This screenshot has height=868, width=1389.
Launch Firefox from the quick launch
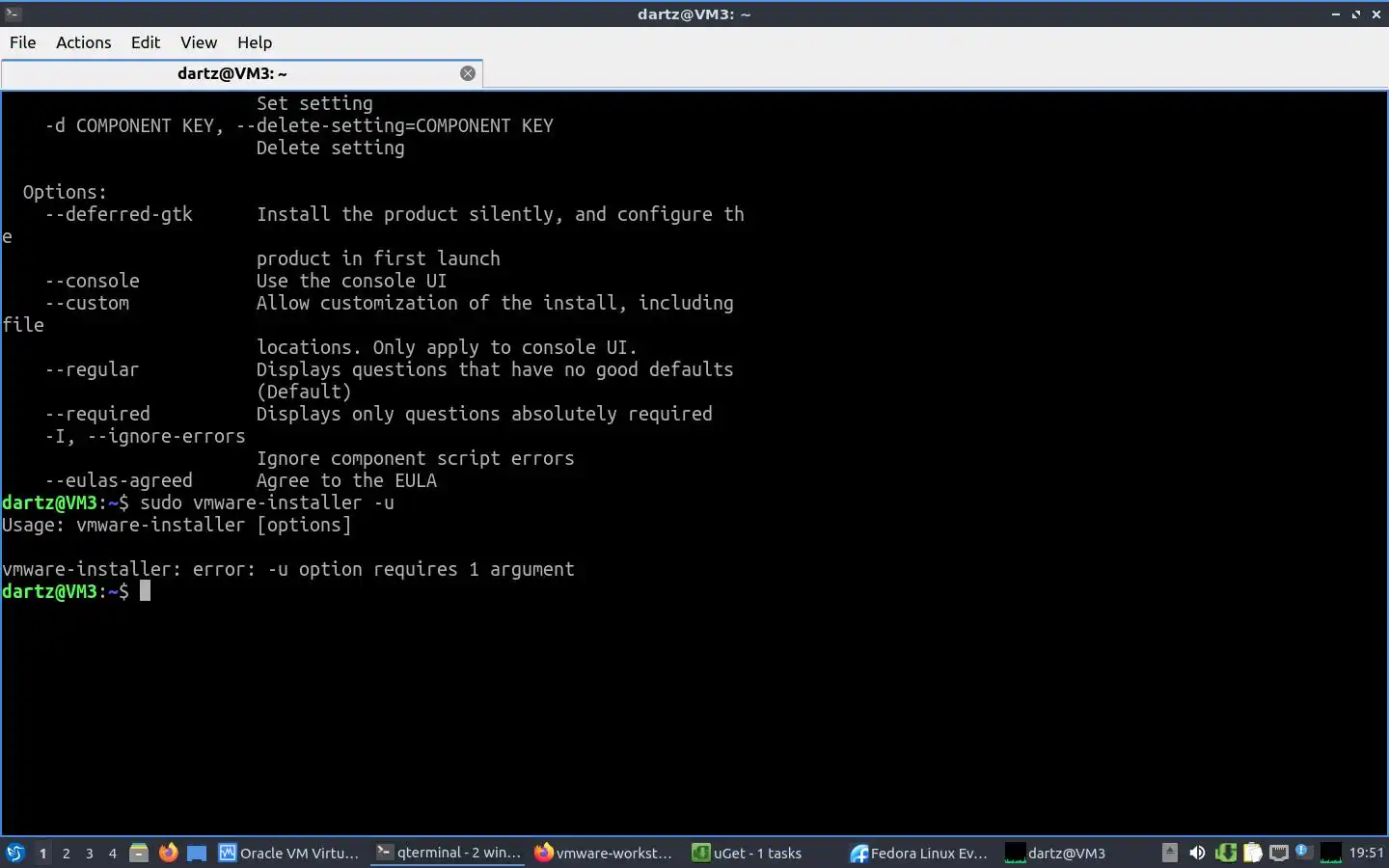click(168, 853)
